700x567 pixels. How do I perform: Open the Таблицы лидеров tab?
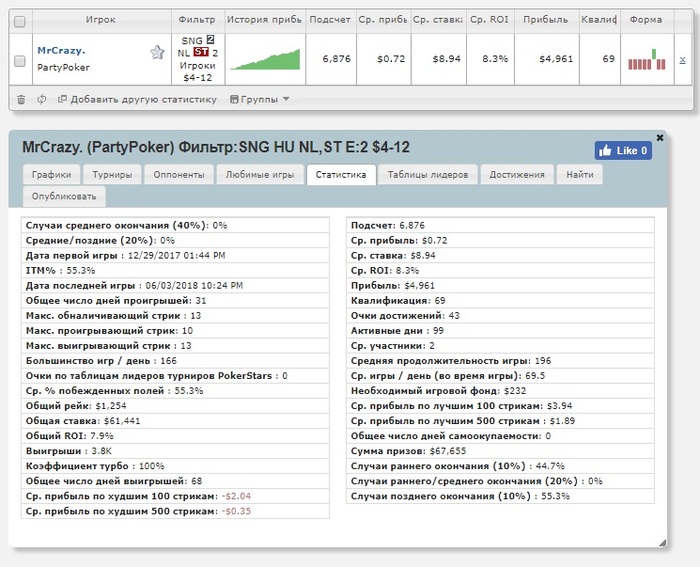click(428, 175)
